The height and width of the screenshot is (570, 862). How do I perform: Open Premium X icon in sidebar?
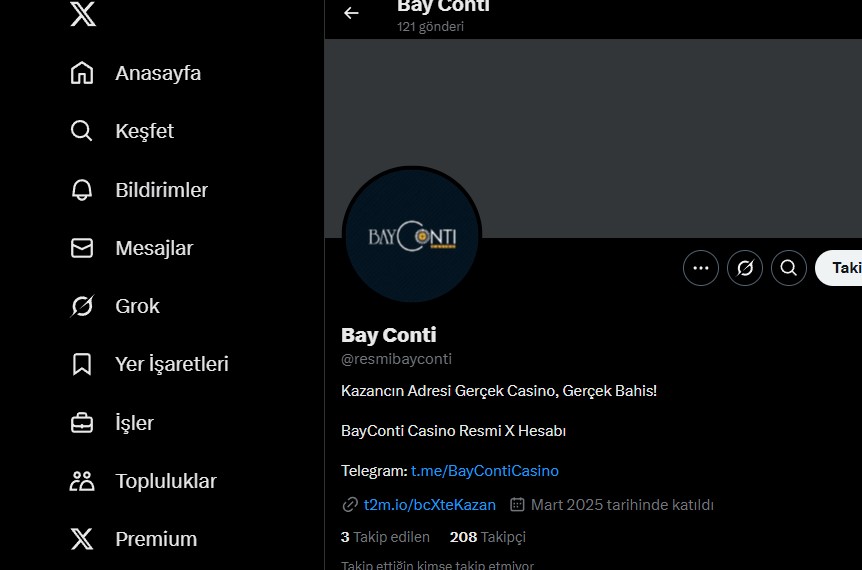pyautogui.click(x=82, y=539)
